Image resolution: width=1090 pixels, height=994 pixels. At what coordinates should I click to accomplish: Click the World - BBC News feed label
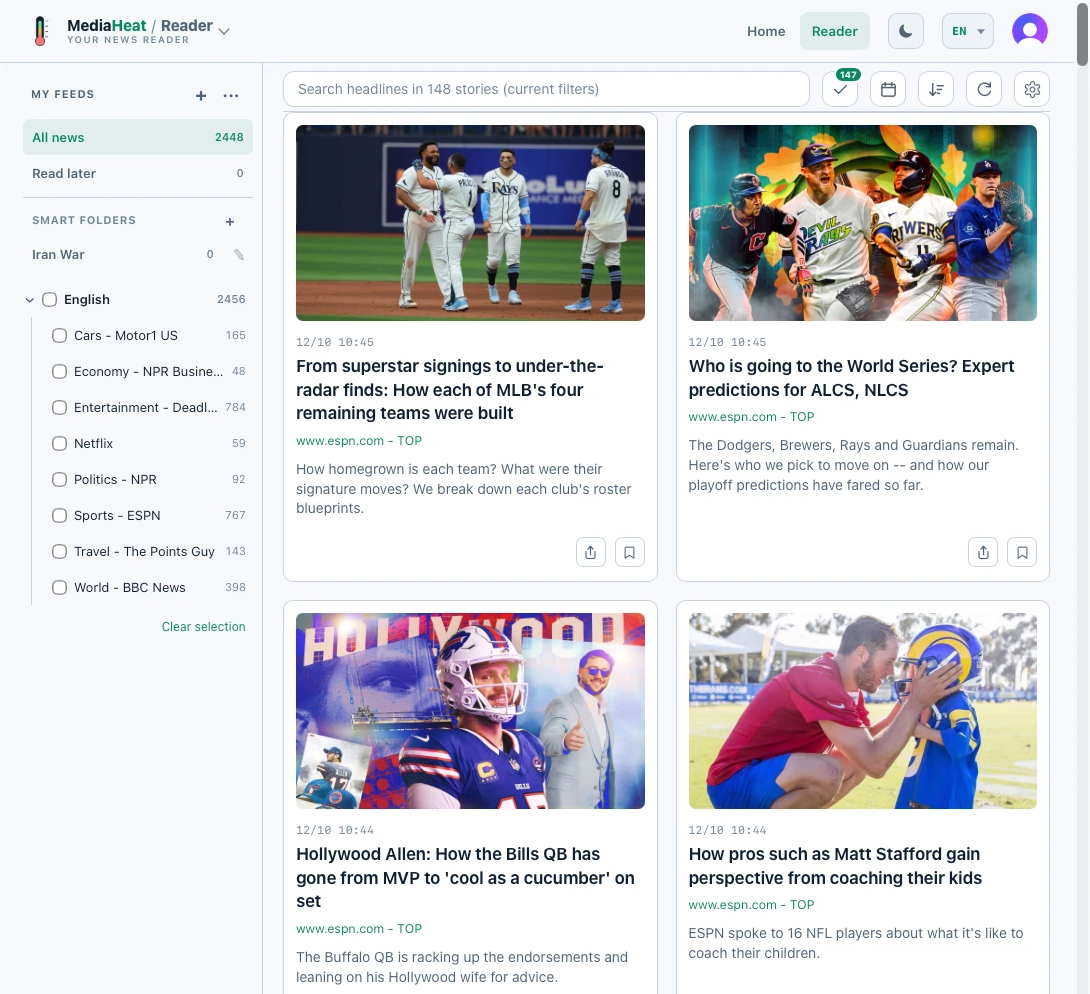[x=129, y=587]
